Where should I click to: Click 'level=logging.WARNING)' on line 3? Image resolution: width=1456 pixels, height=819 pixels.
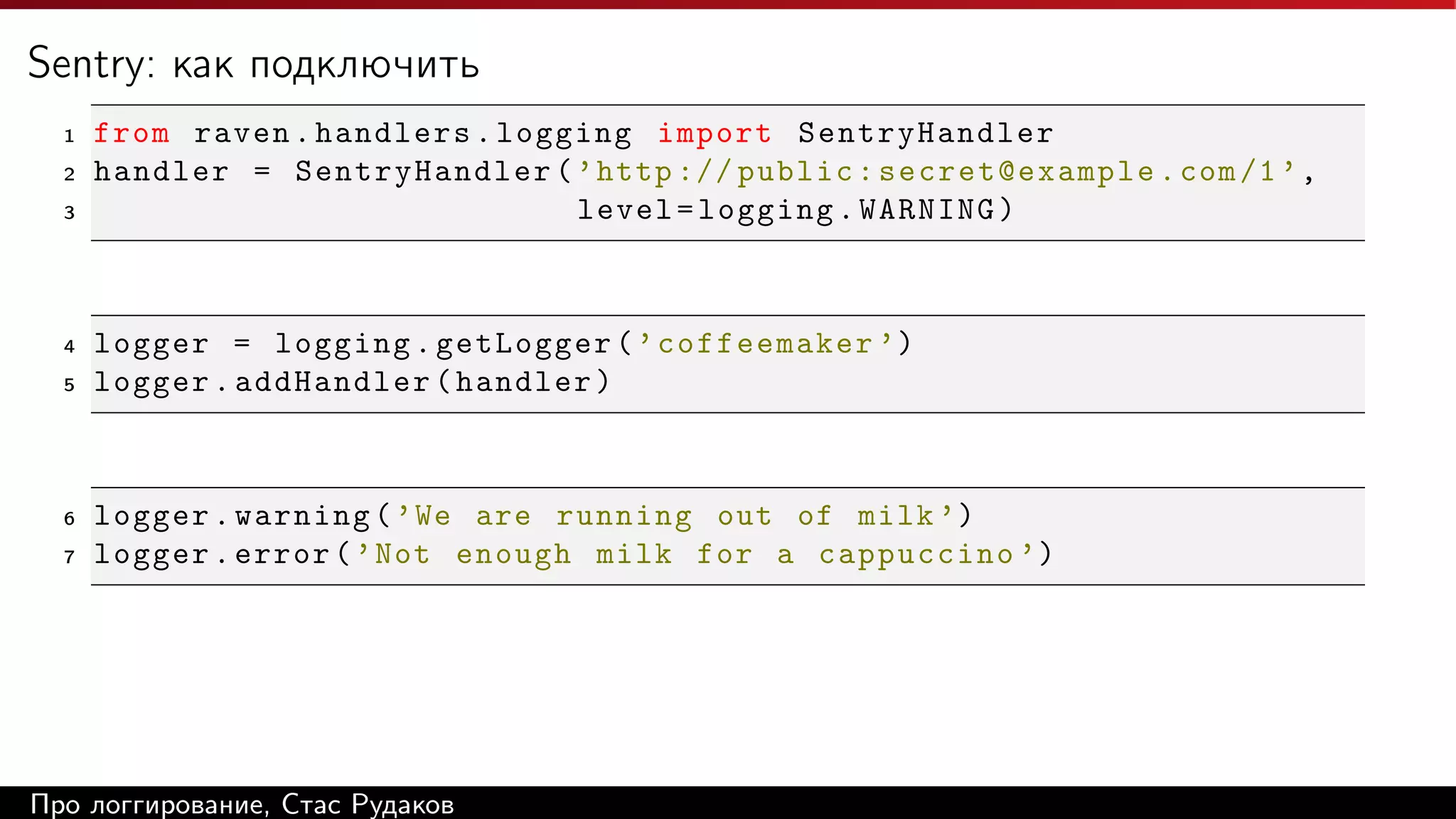(795, 211)
